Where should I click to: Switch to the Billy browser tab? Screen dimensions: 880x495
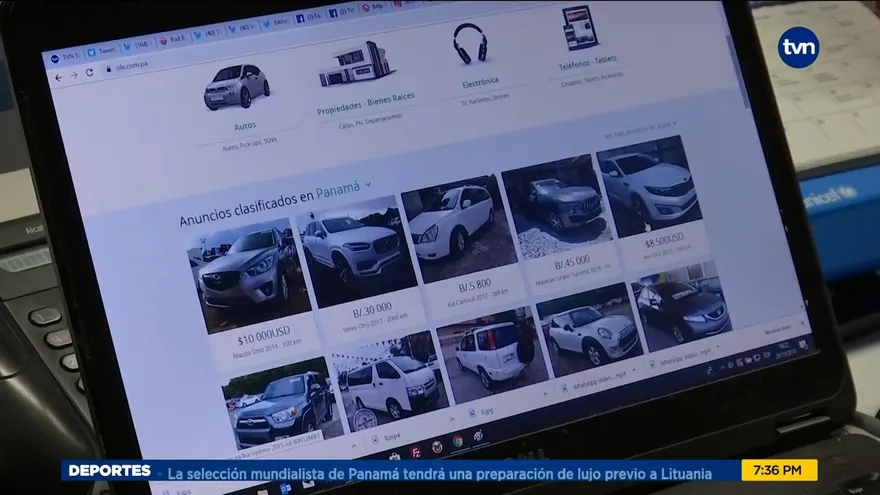point(374,7)
